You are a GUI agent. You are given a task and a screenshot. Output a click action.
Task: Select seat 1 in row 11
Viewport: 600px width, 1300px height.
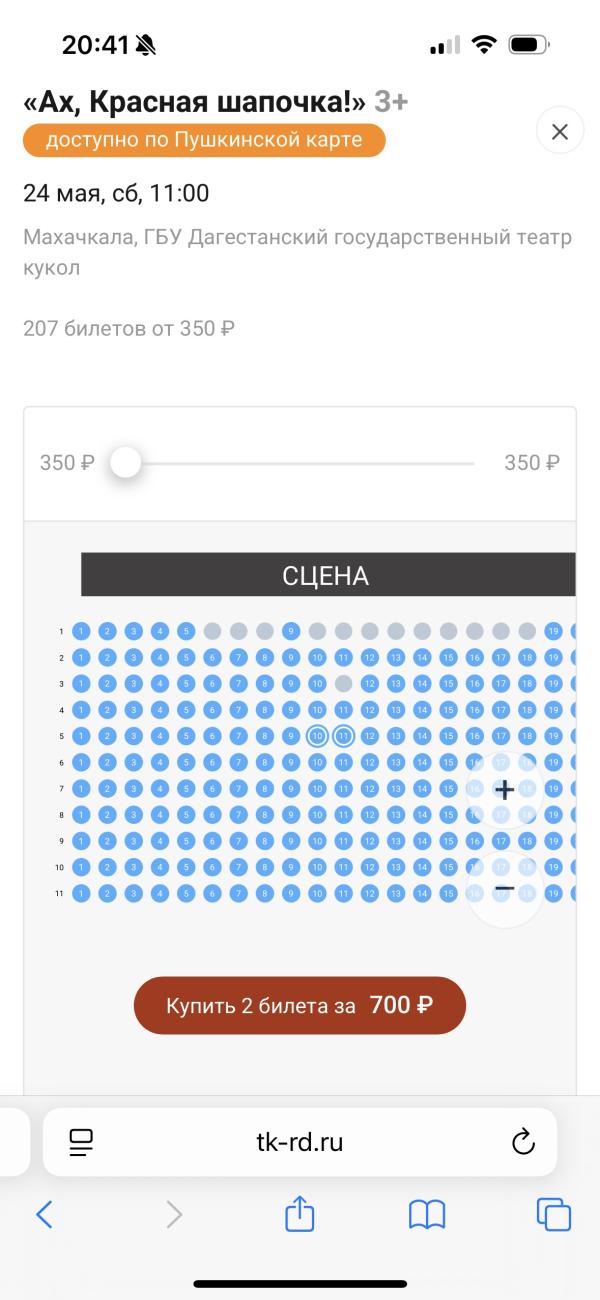pyautogui.click(x=81, y=892)
